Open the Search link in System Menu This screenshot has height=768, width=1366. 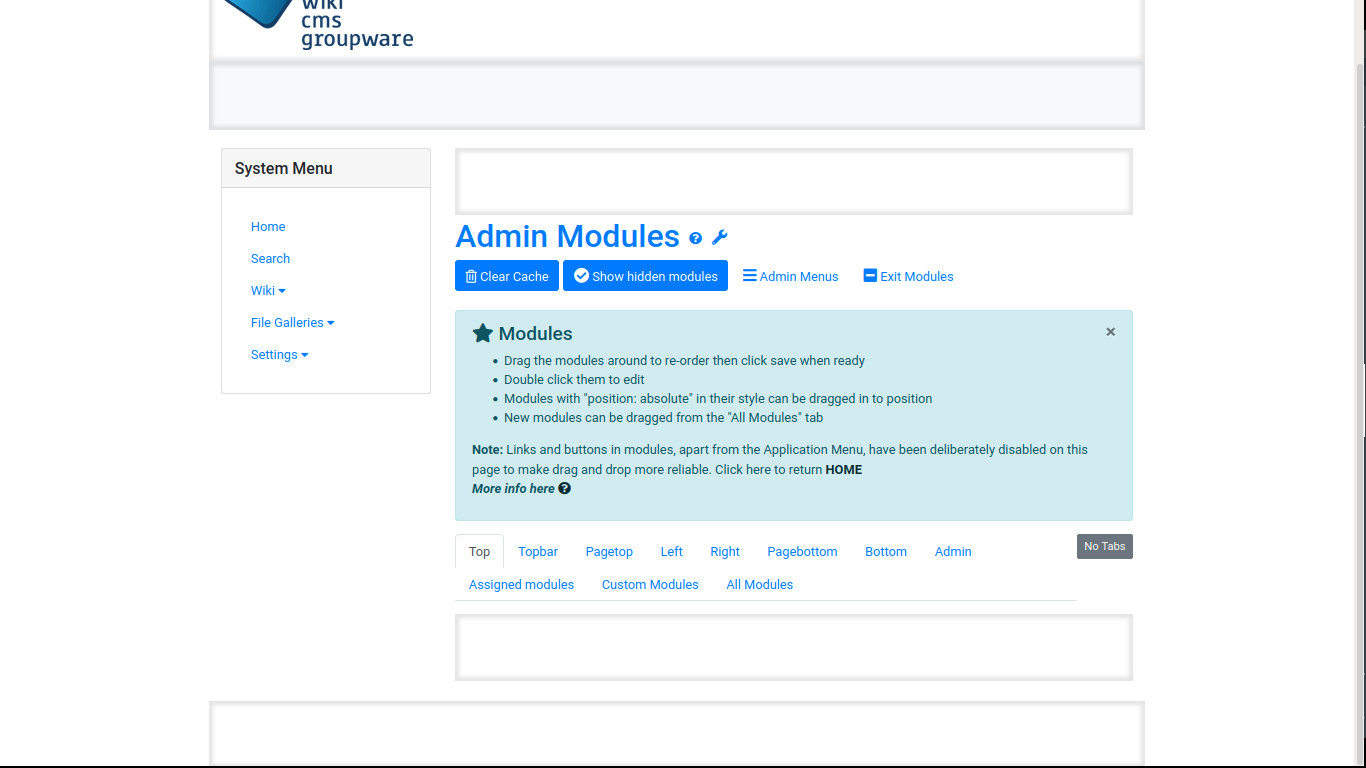click(x=270, y=259)
